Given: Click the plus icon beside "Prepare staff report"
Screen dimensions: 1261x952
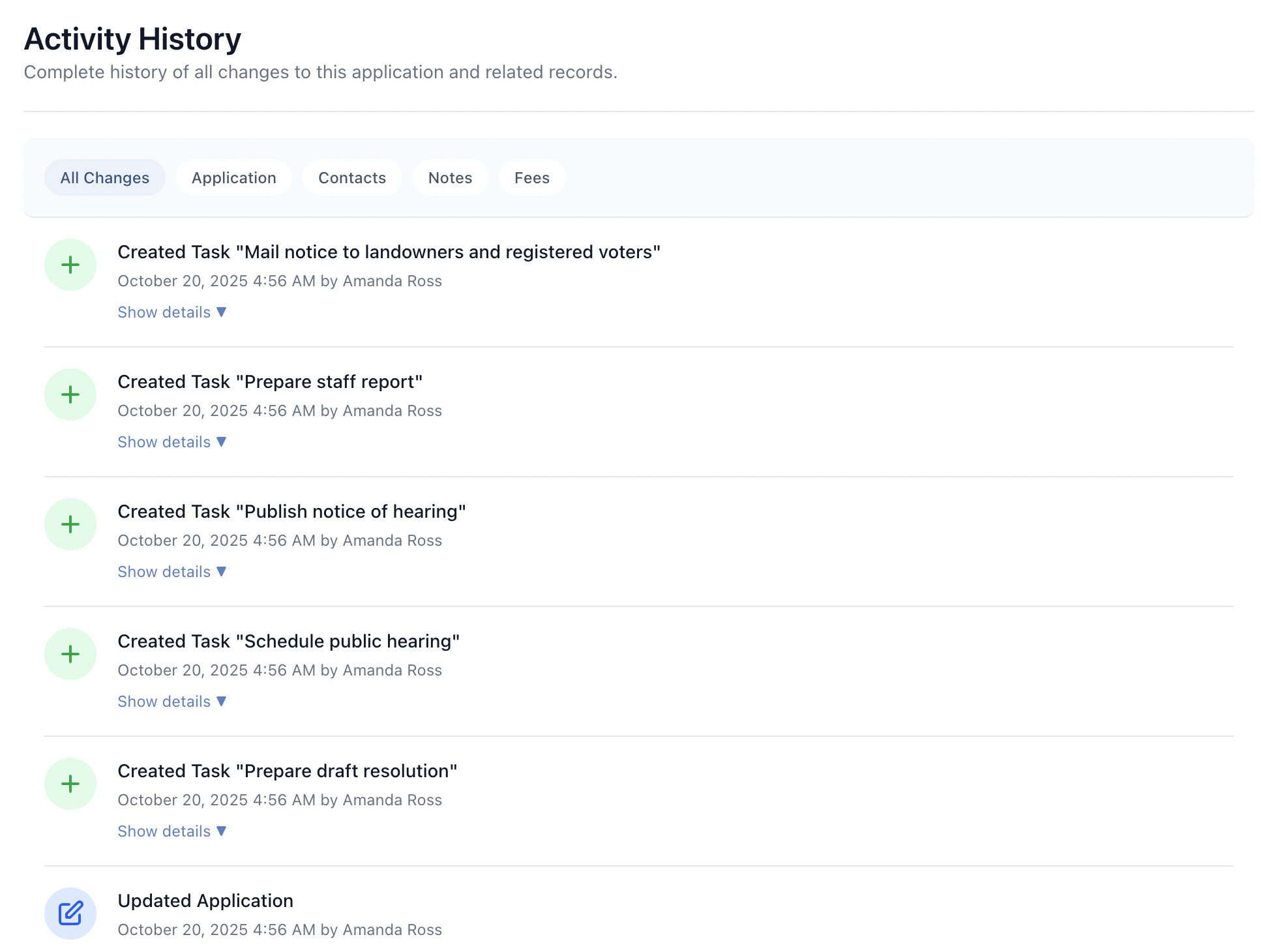Looking at the screenshot, I should coord(70,394).
